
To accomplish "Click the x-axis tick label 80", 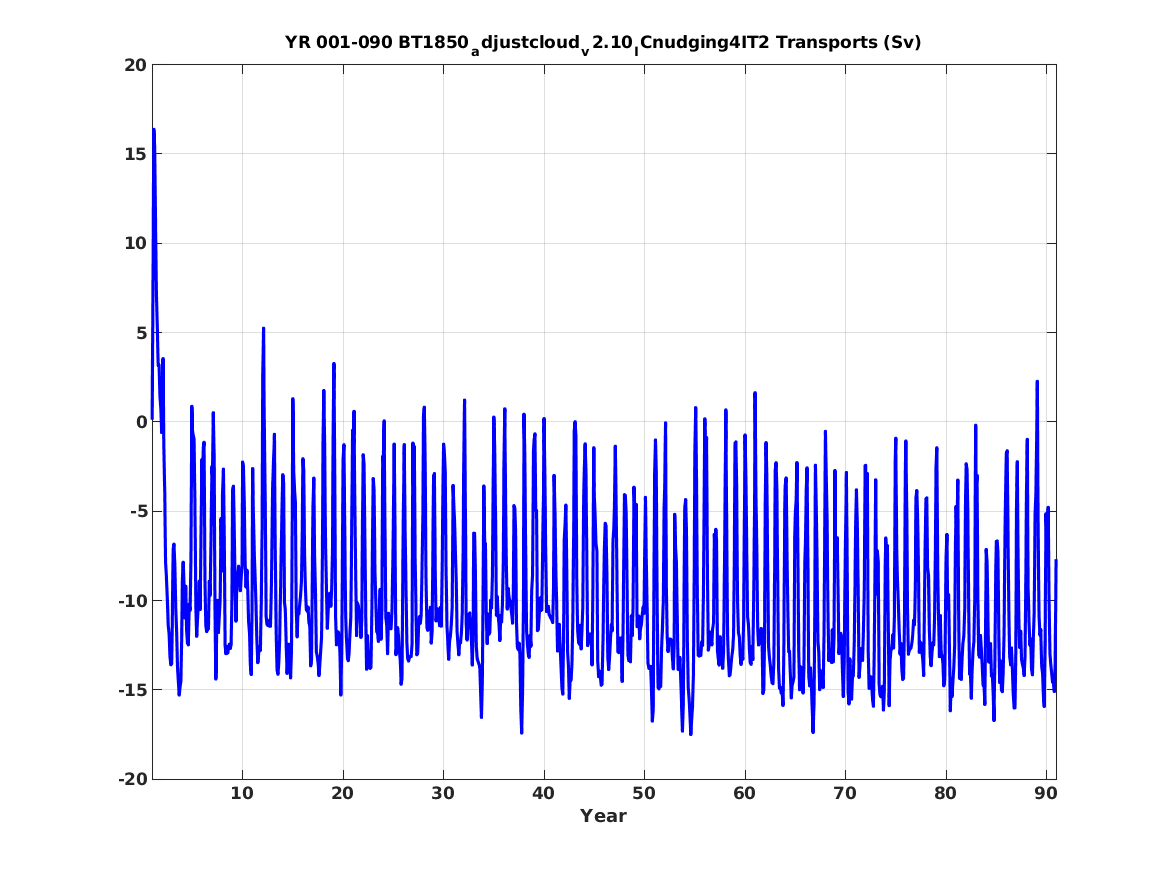I will (945, 793).
